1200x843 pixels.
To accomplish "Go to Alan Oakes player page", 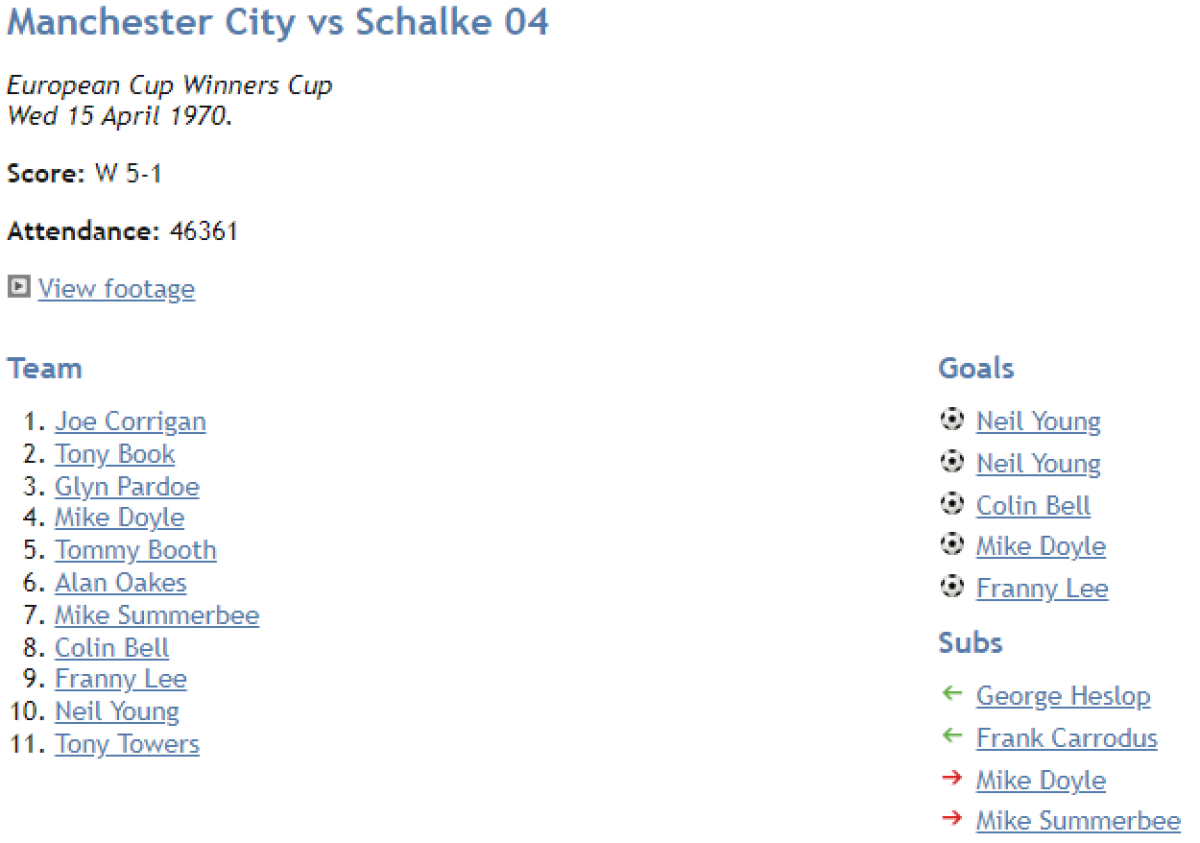I will pyautogui.click(x=120, y=583).
